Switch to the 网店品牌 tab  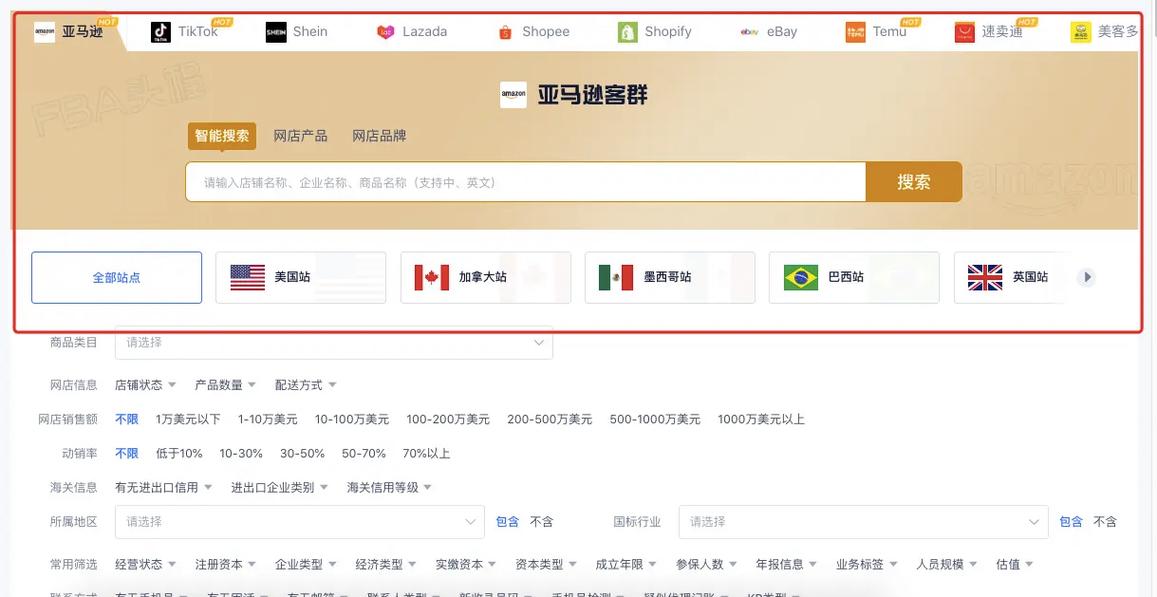click(379, 133)
